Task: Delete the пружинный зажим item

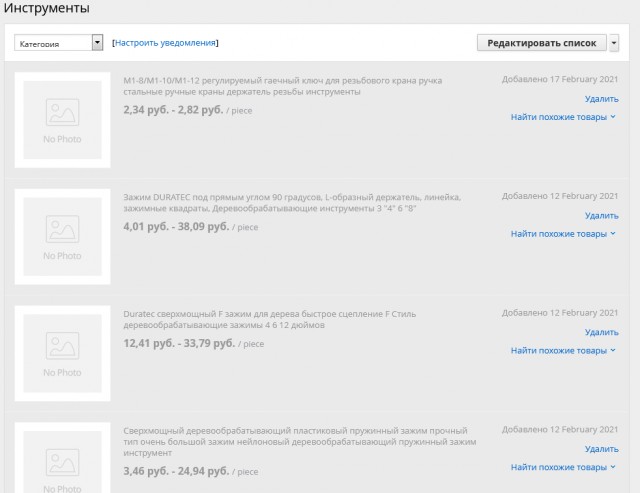Action: pyautogui.click(x=602, y=449)
